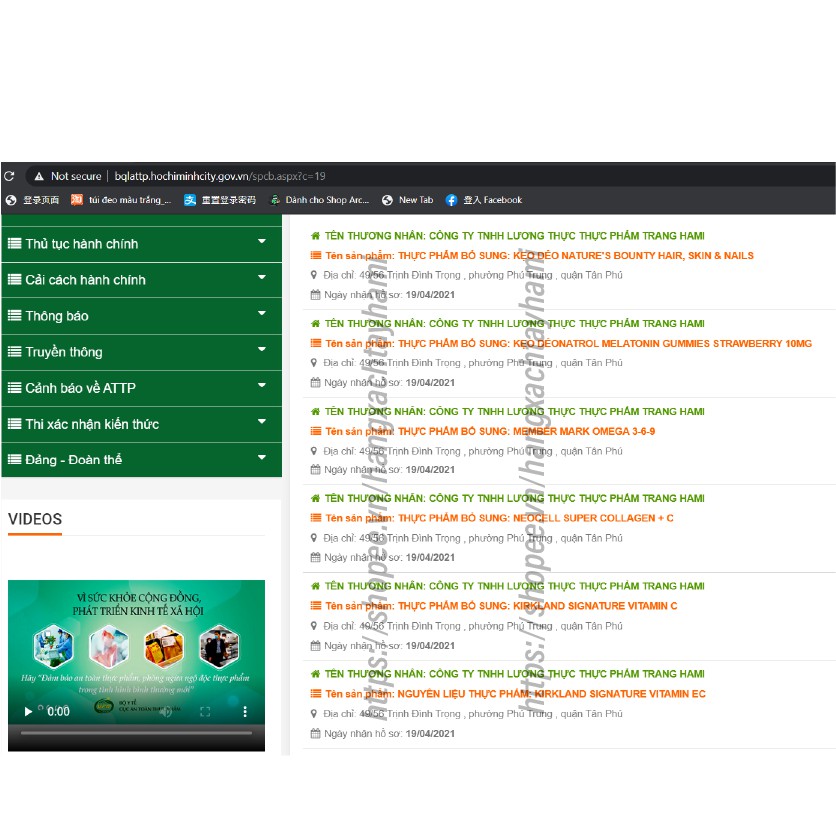Viewport: 836px width, 836px height.
Task: Expand arrow beside Cảnh báo về ATTP
Action: tap(262, 385)
